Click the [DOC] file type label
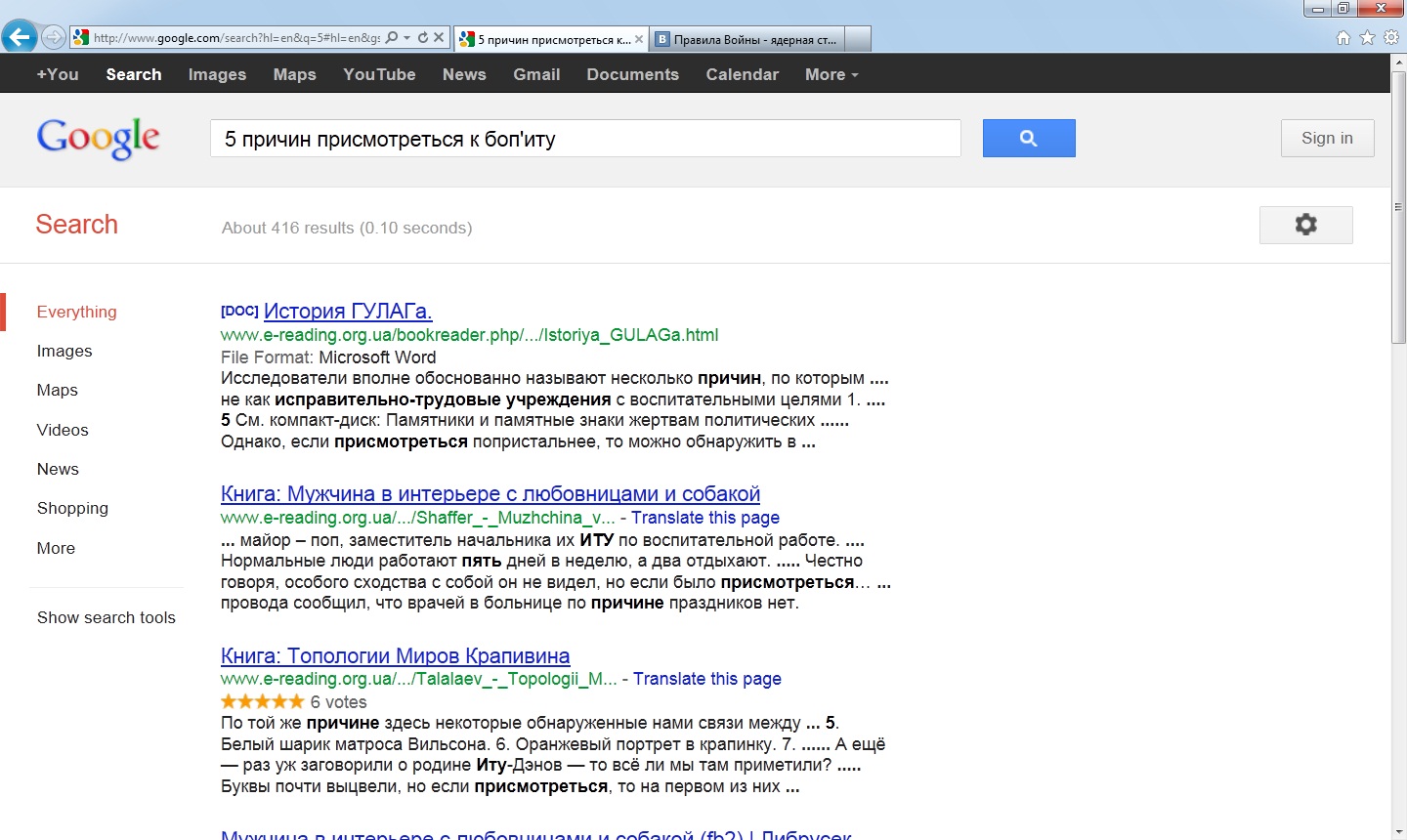Image resolution: width=1407 pixels, height=840 pixels. (239, 311)
